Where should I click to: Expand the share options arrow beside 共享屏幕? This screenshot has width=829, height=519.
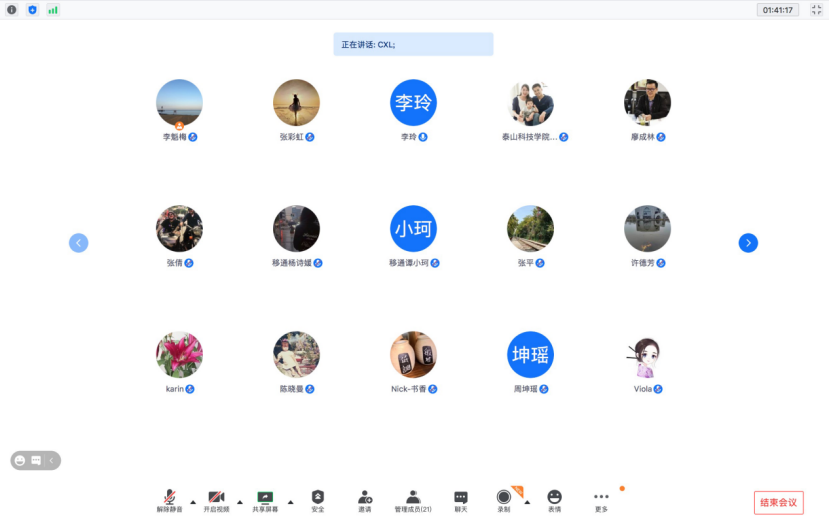(x=290, y=502)
